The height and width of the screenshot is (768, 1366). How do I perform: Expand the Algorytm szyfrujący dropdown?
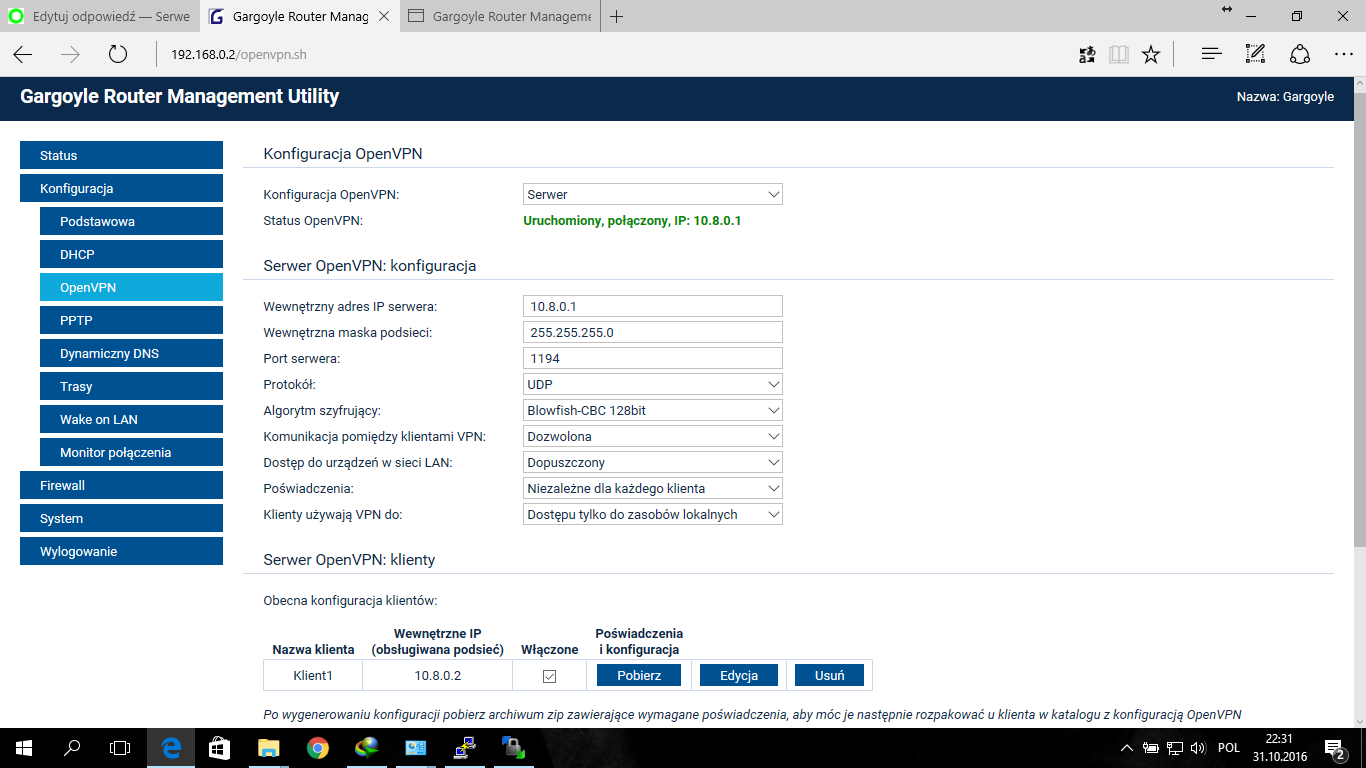[x=653, y=410]
